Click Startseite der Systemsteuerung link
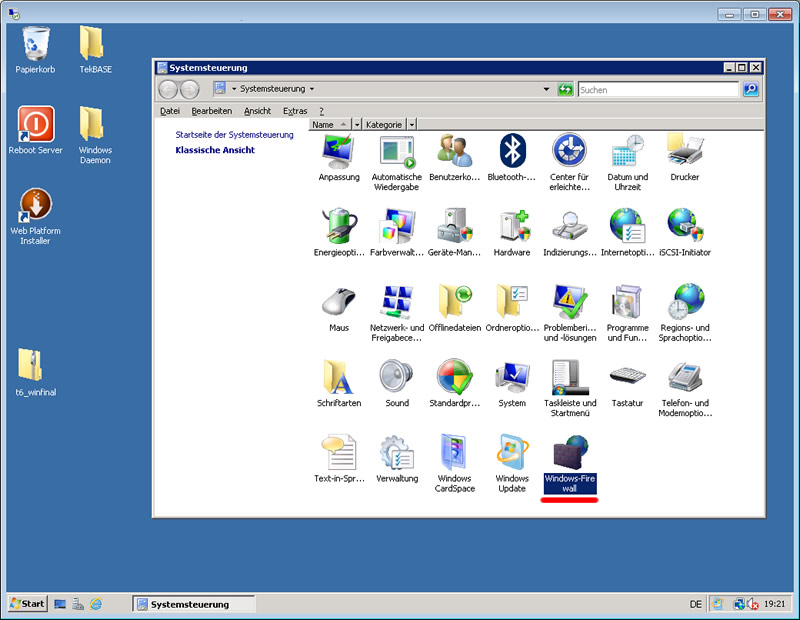 coord(234,135)
